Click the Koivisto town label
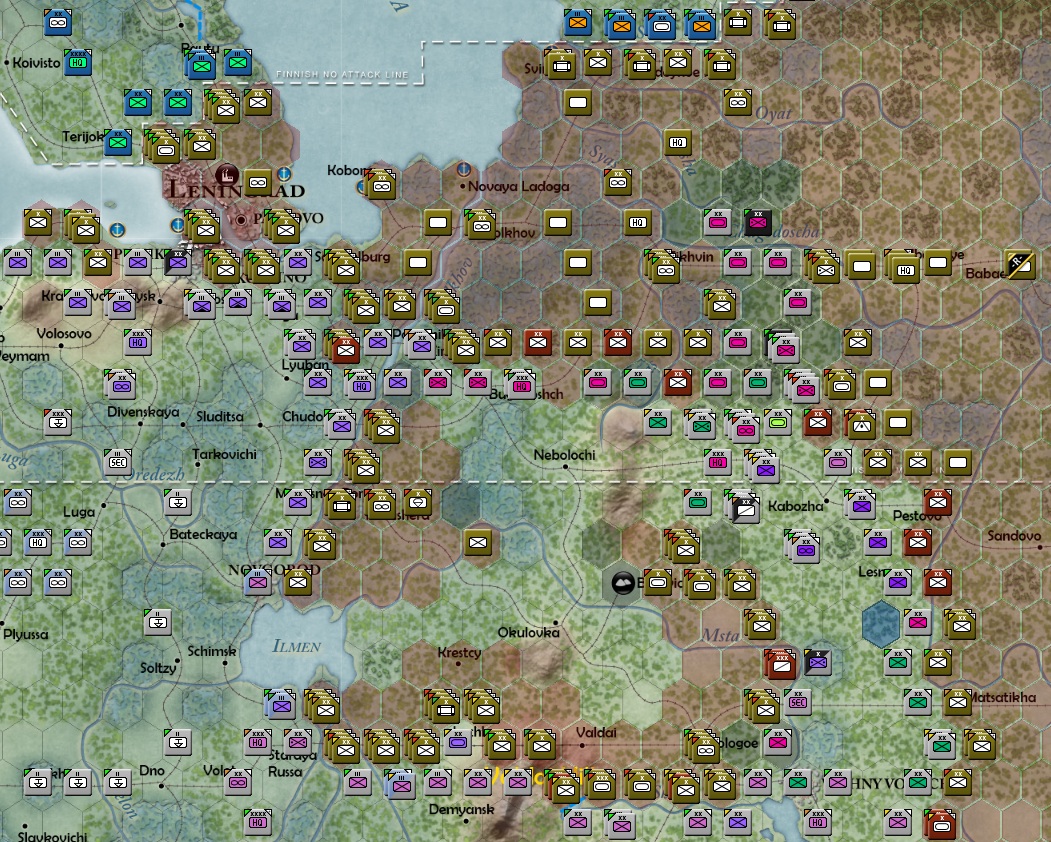The image size is (1051, 842). point(36,63)
